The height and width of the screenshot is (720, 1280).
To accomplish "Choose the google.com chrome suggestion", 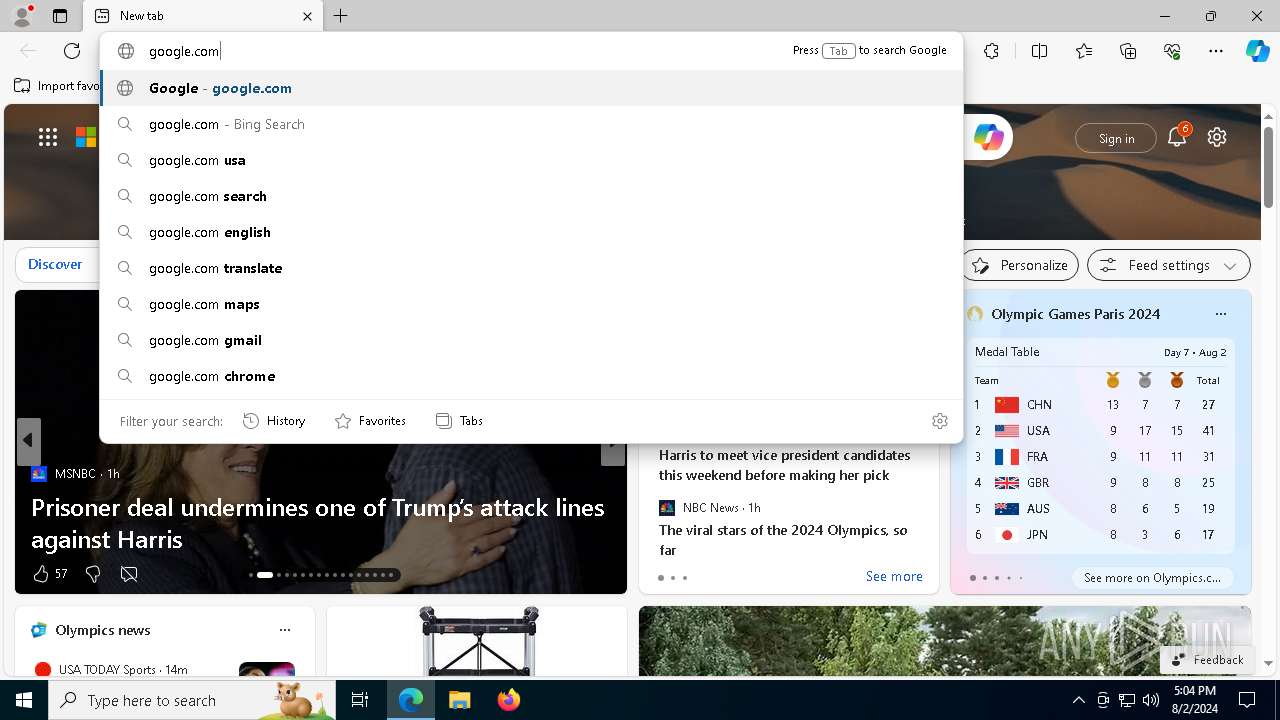I will (x=531, y=376).
